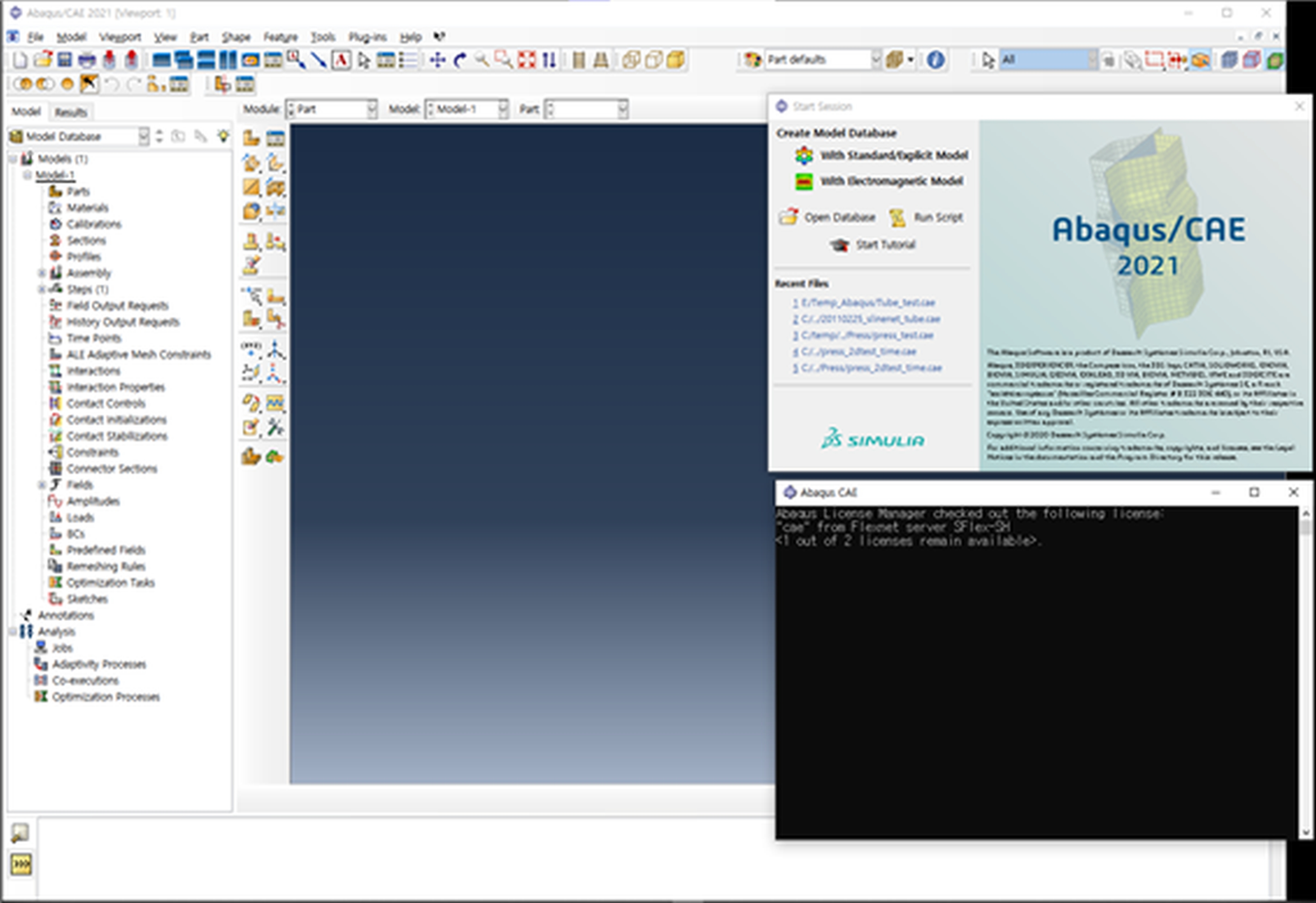The height and width of the screenshot is (903, 1316).
Task: Click the Create Datum Axis icon
Action: click(275, 349)
